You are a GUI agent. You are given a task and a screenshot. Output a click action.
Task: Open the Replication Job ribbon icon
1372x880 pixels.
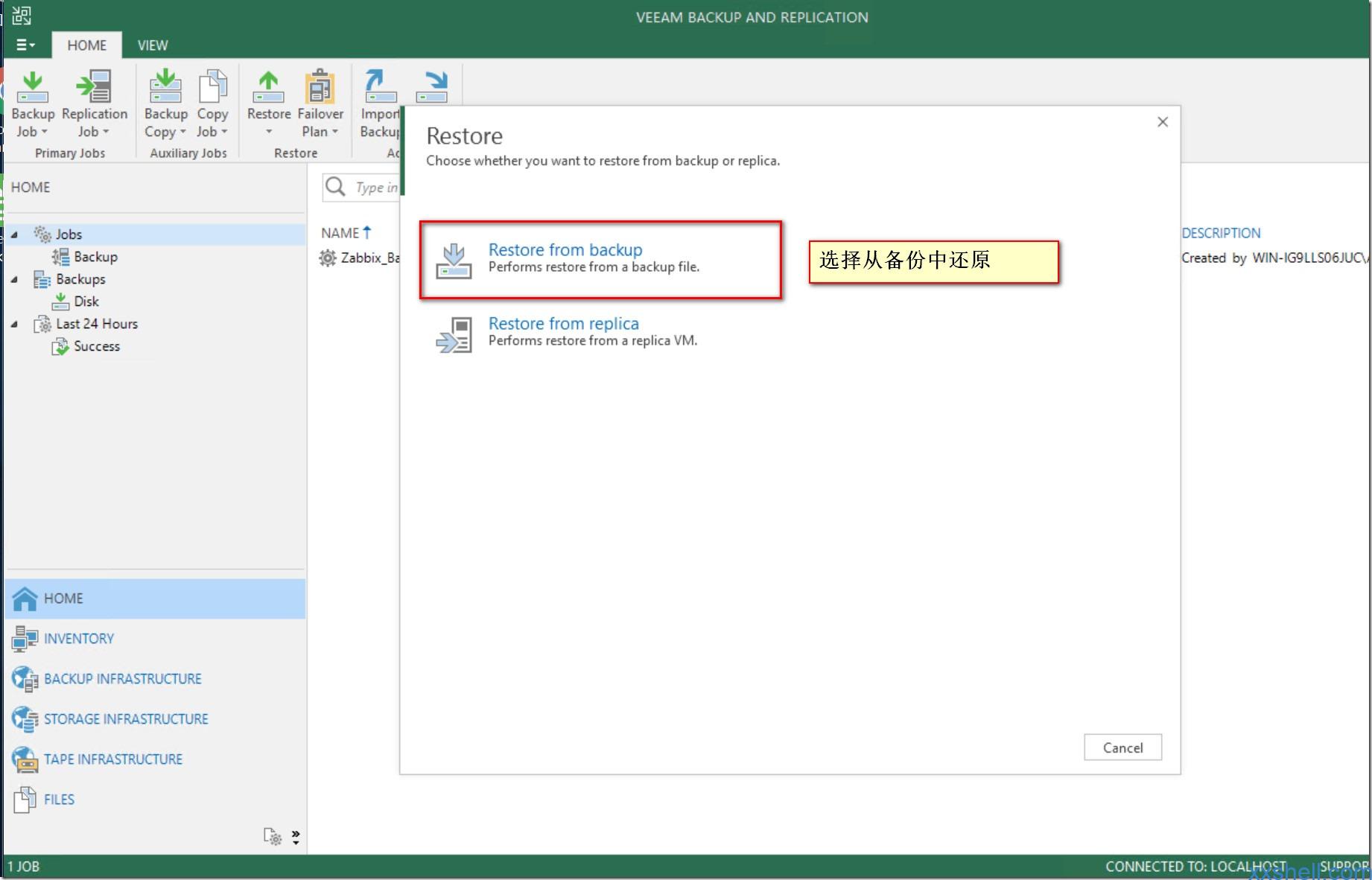94,87
